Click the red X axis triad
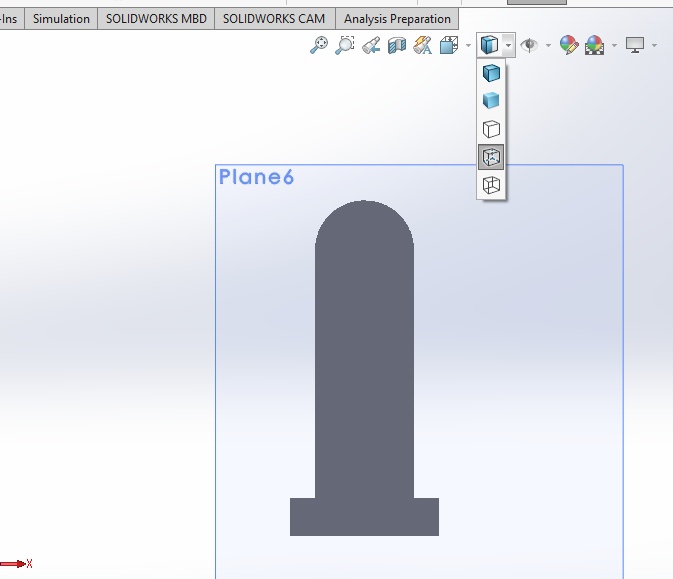Viewport: 673px width, 579px height. coord(16,564)
